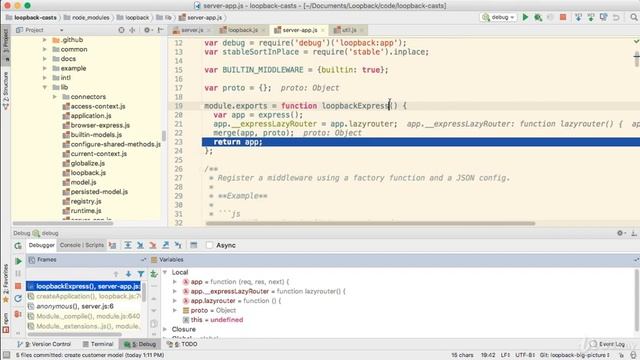Close the server-app.js tab
Viewport: 640px width, 360px height.
[322, 30]
